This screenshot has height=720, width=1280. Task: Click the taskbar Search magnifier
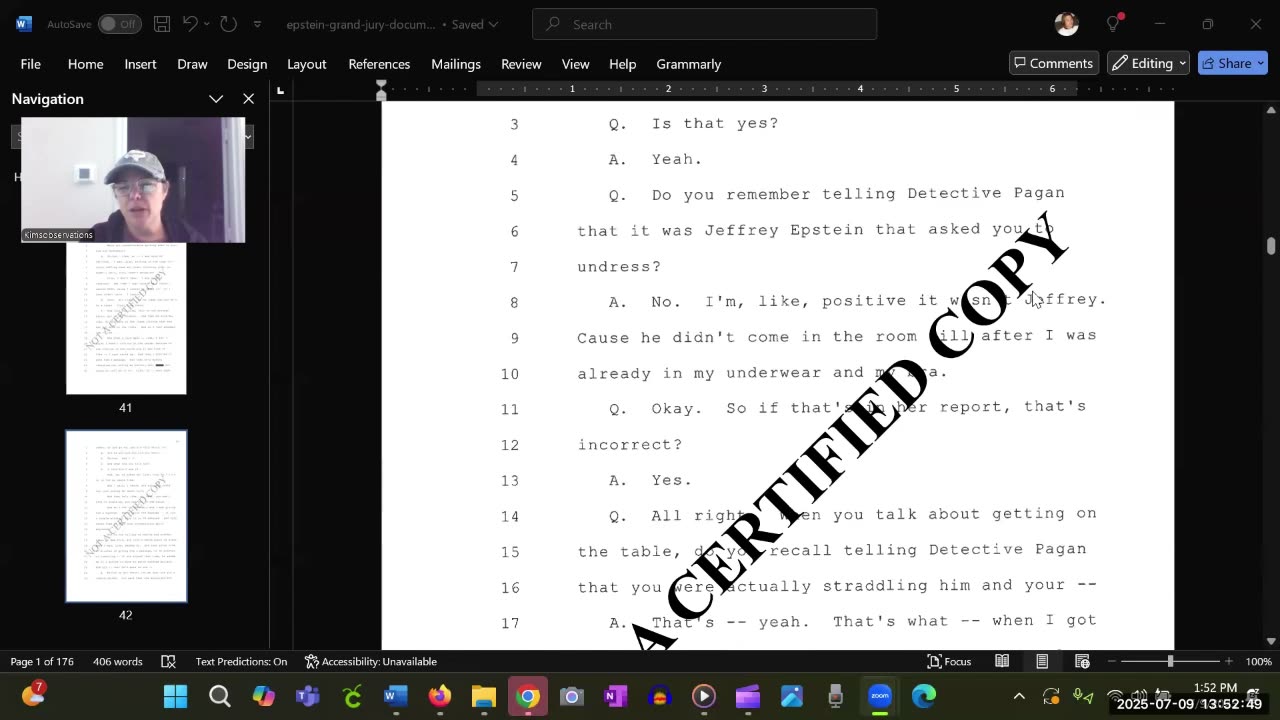[x=219, y=696]
